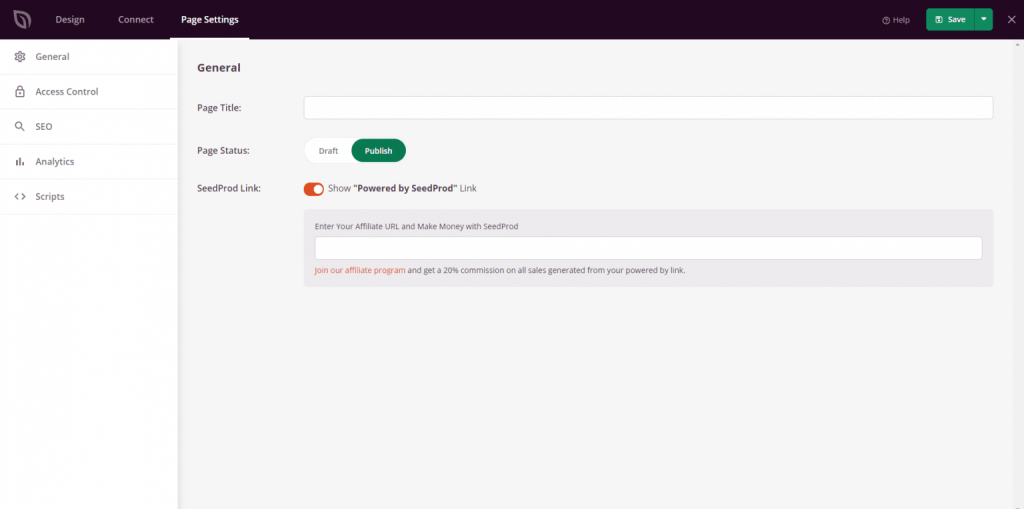Click the General heading text
The image size is (1024, 509).
(219, 67)
